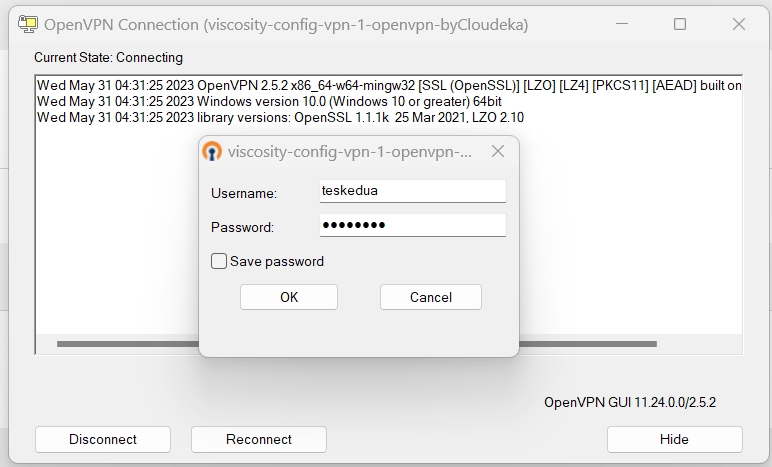The image size is (772, 467).
Task: Focus the Username input field
Action: click(x=412, y=190)
